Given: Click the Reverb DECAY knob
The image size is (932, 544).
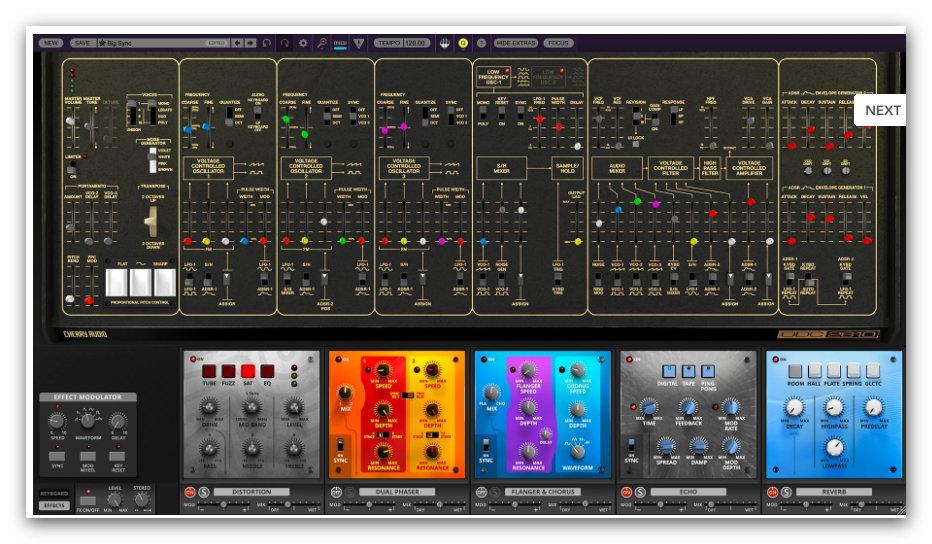Looking at the screenshot, I should click(x=795, y=408).
